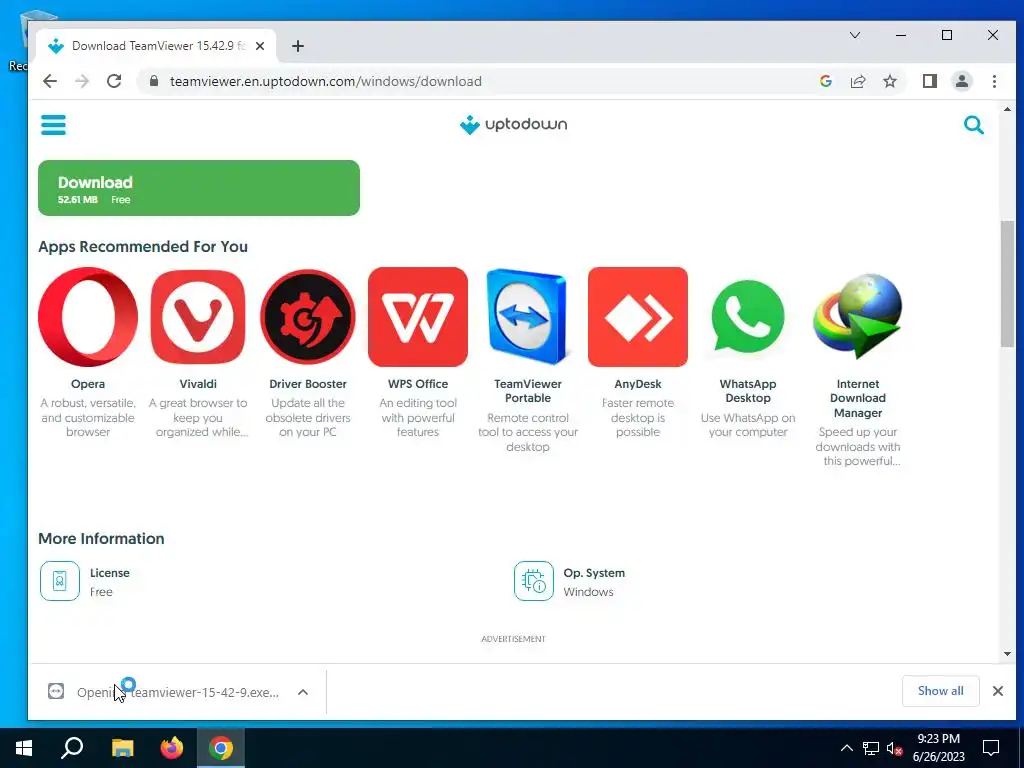Screen dimensions: 1024x768
Task: Bookmark this tab with star icon
Action: [889, 81]
